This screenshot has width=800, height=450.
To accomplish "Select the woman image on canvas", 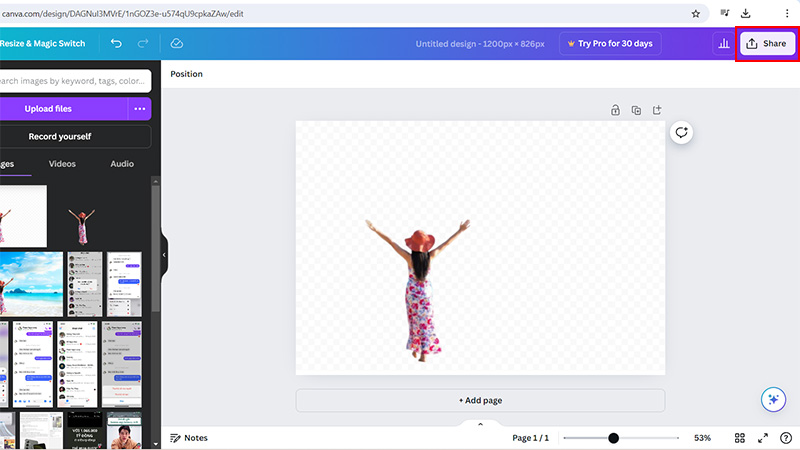I will (418, 290).
